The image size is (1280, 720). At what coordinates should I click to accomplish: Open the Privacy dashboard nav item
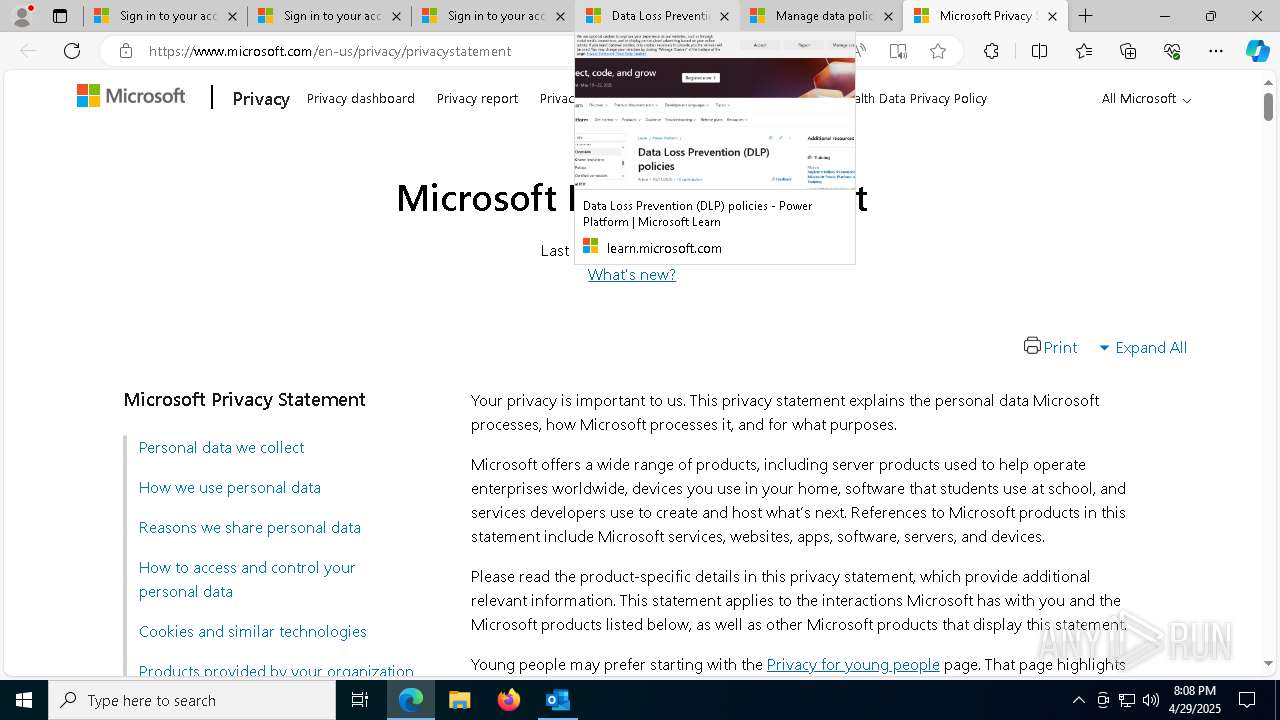(360, 98)
